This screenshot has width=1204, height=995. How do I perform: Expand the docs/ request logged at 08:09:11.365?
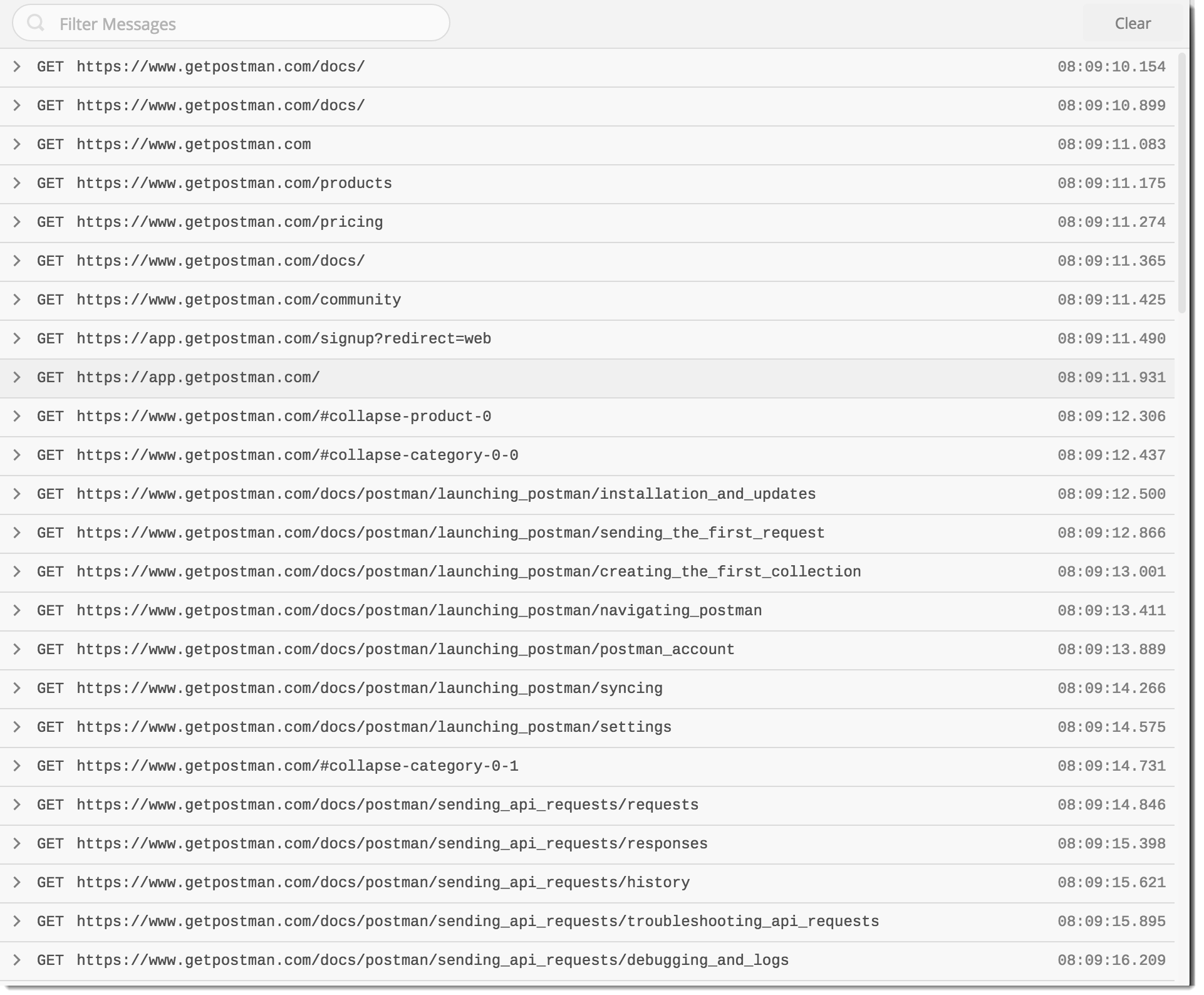coord(17,261)
